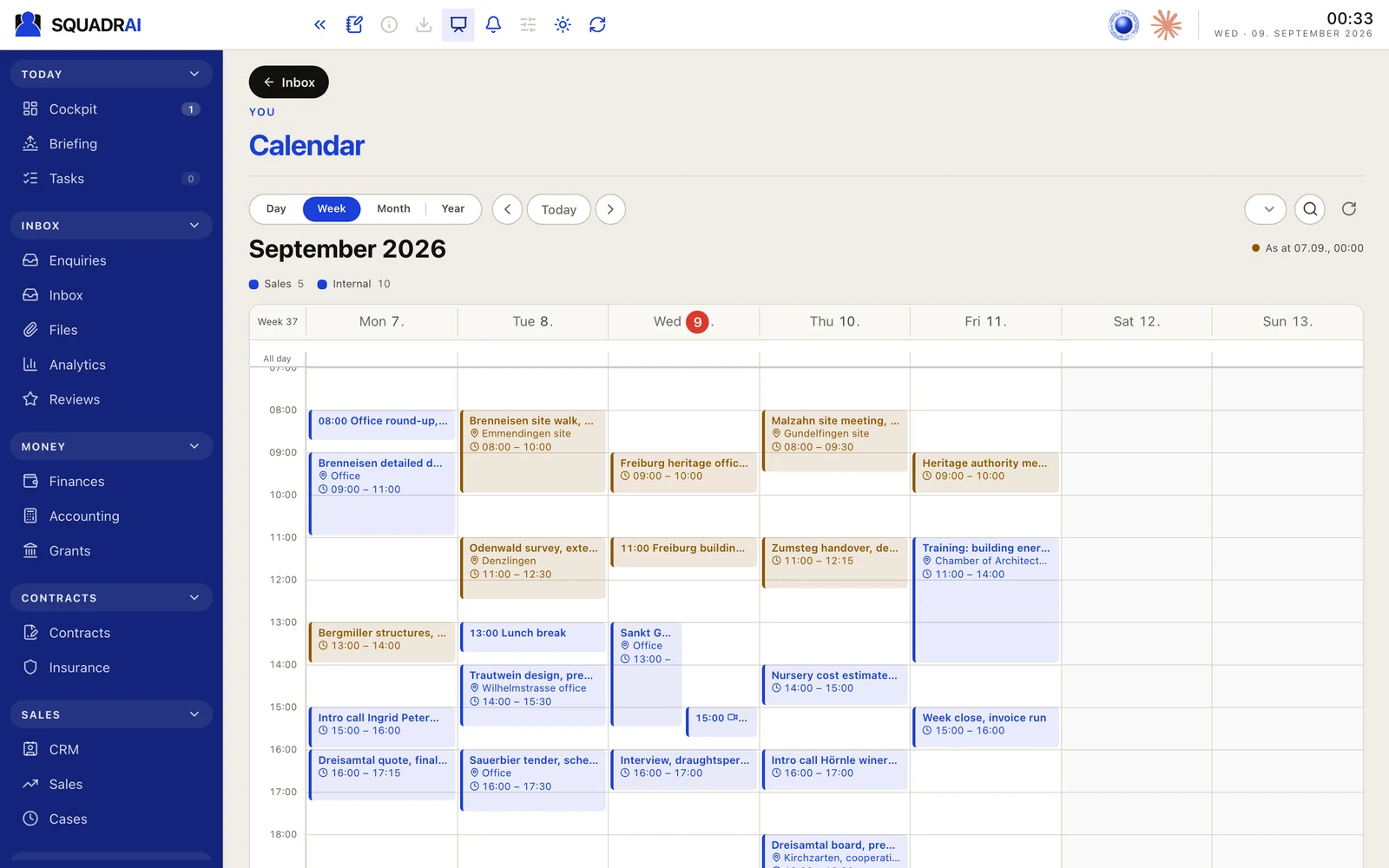Collapse the INBOX sidebar section
The image size is (1389, 868).
coord(111,226)
